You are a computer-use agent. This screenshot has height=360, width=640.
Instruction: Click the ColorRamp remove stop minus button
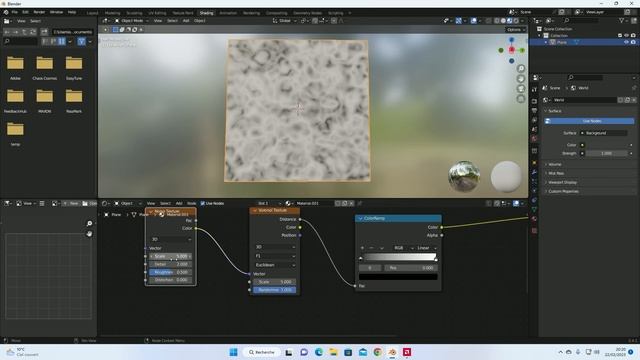click(371, 248)
